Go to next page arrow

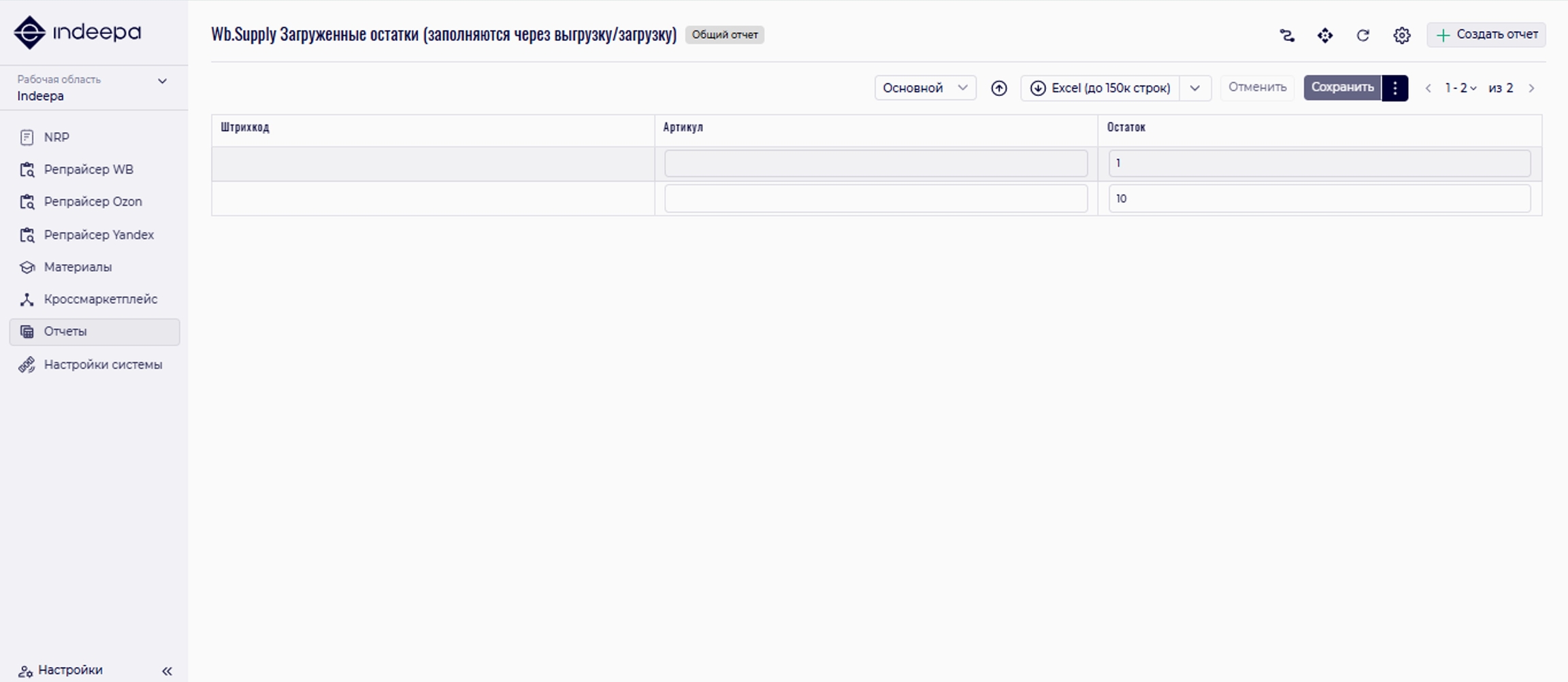(x=1531, y=88)
